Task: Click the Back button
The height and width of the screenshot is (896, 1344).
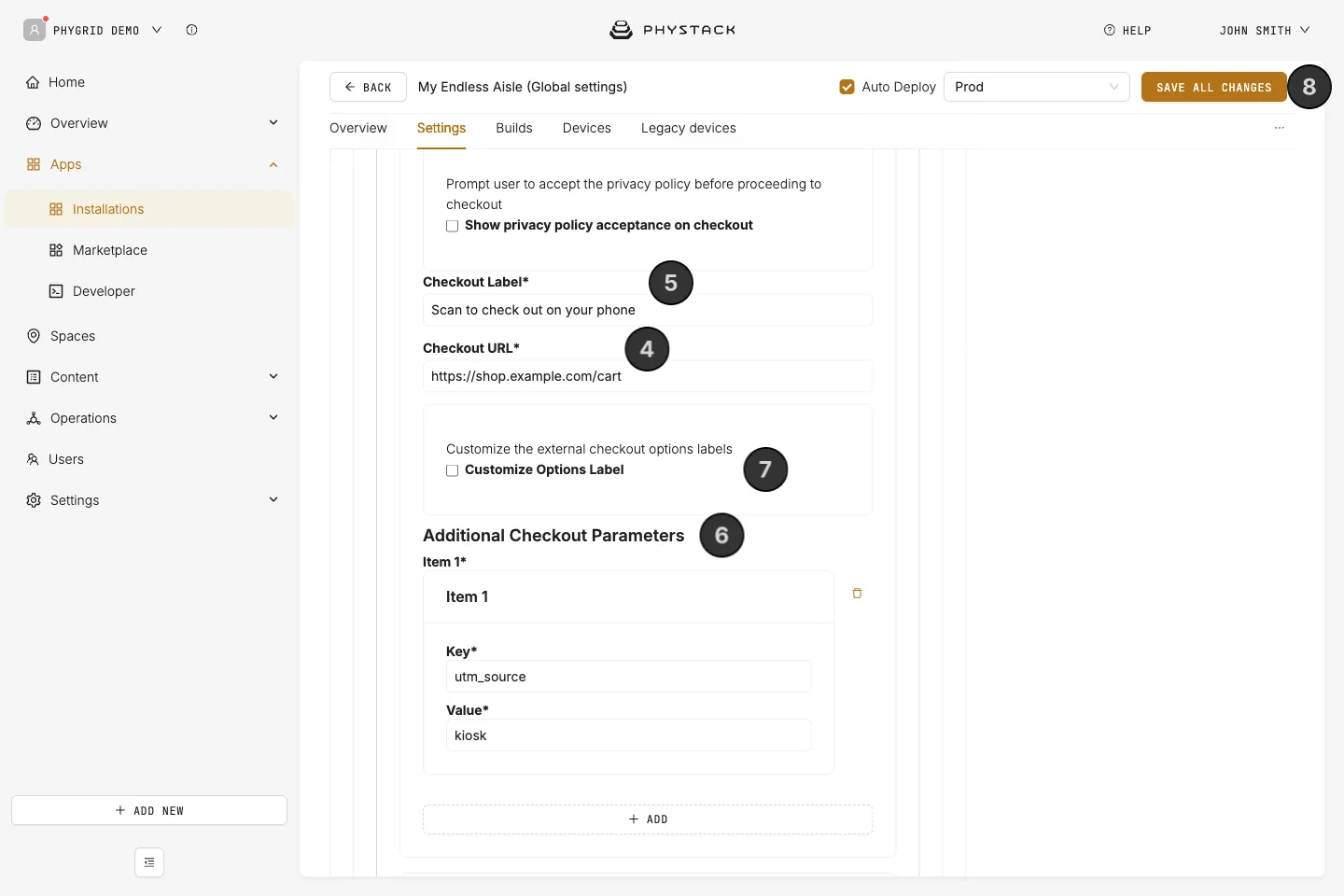Action: [x=368, y=87]
